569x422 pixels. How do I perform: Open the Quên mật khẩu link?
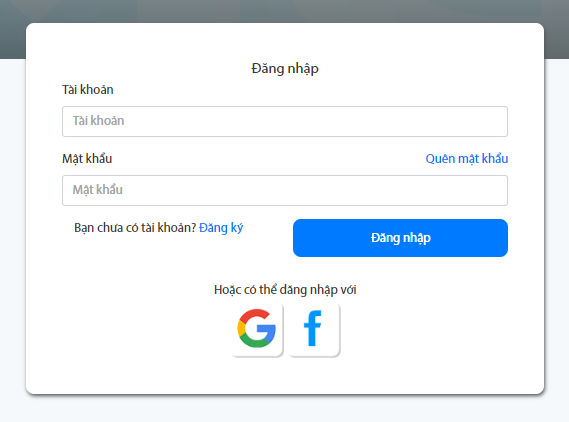click(x=467, y=159)
